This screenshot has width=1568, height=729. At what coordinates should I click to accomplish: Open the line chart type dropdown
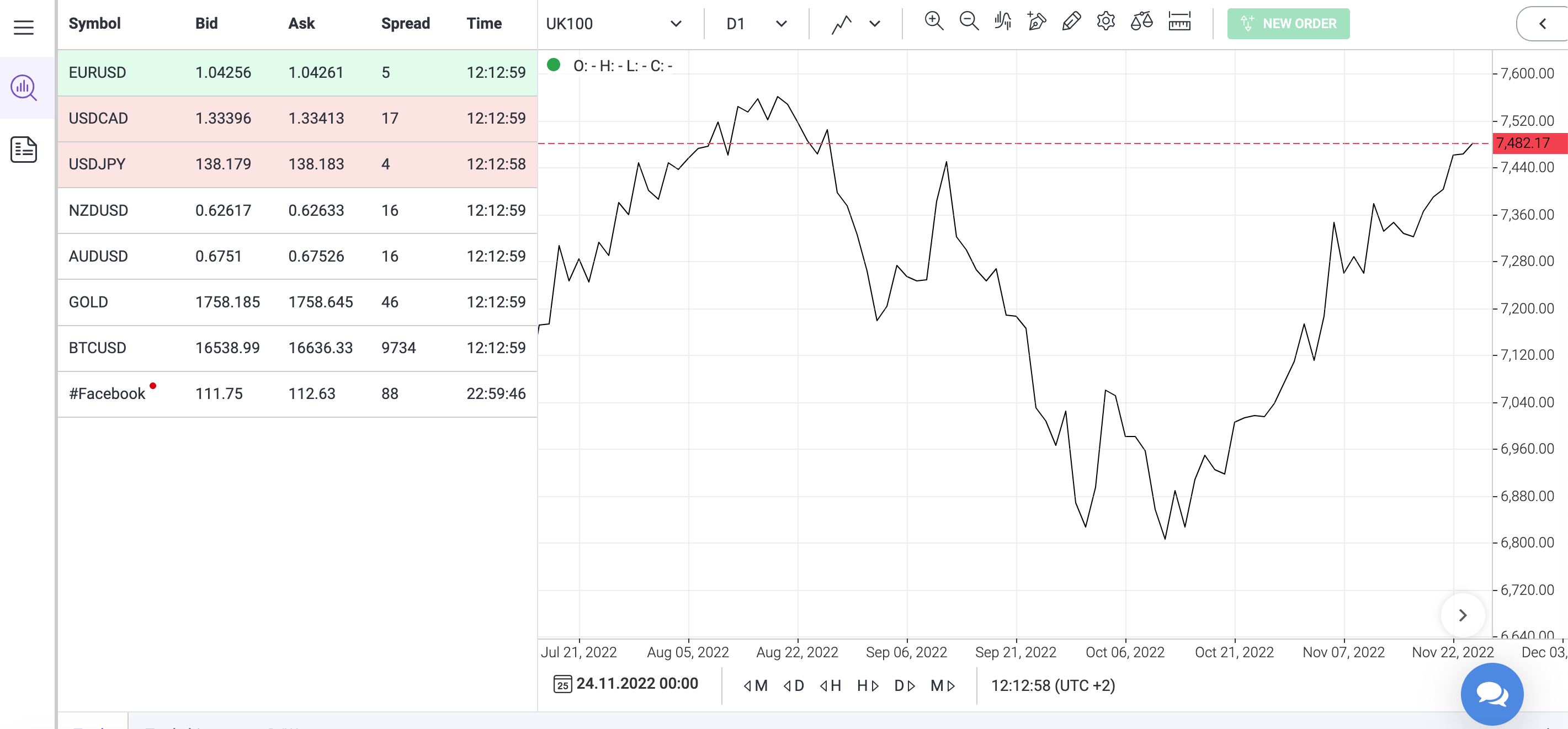click(x=856, y=24)
